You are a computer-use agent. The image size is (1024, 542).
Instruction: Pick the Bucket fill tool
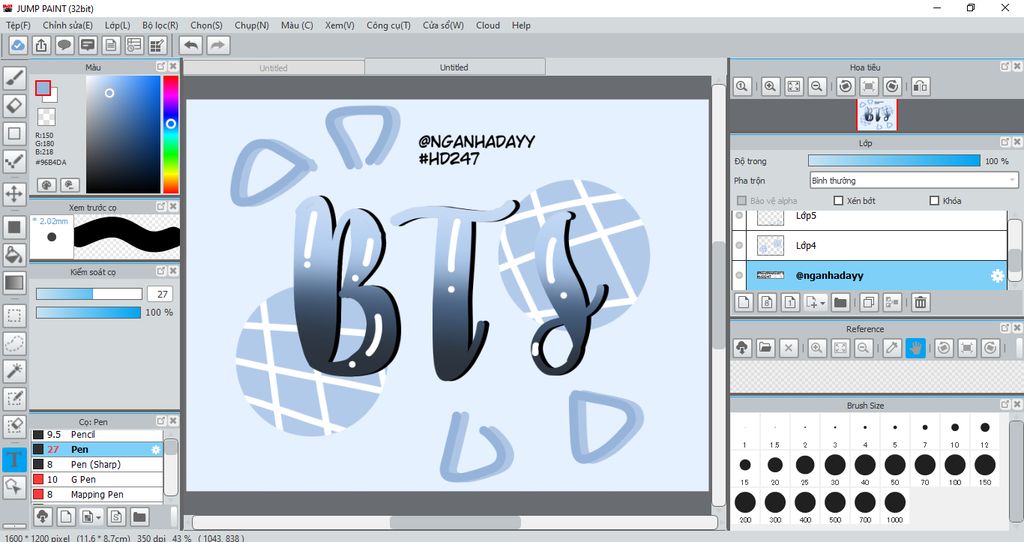pos(14,255)
